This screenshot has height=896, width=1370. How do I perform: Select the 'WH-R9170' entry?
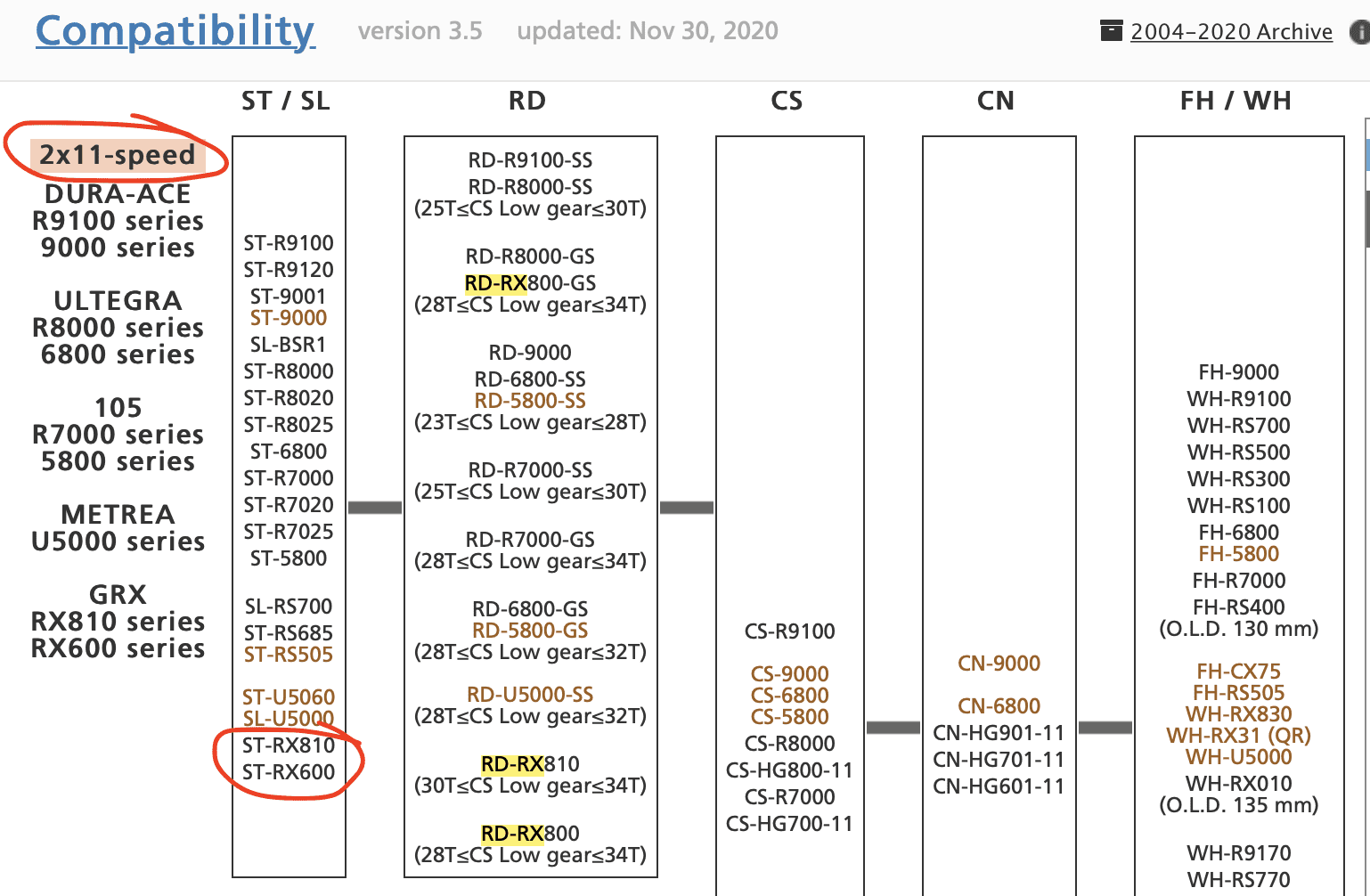pos(1239,853)
